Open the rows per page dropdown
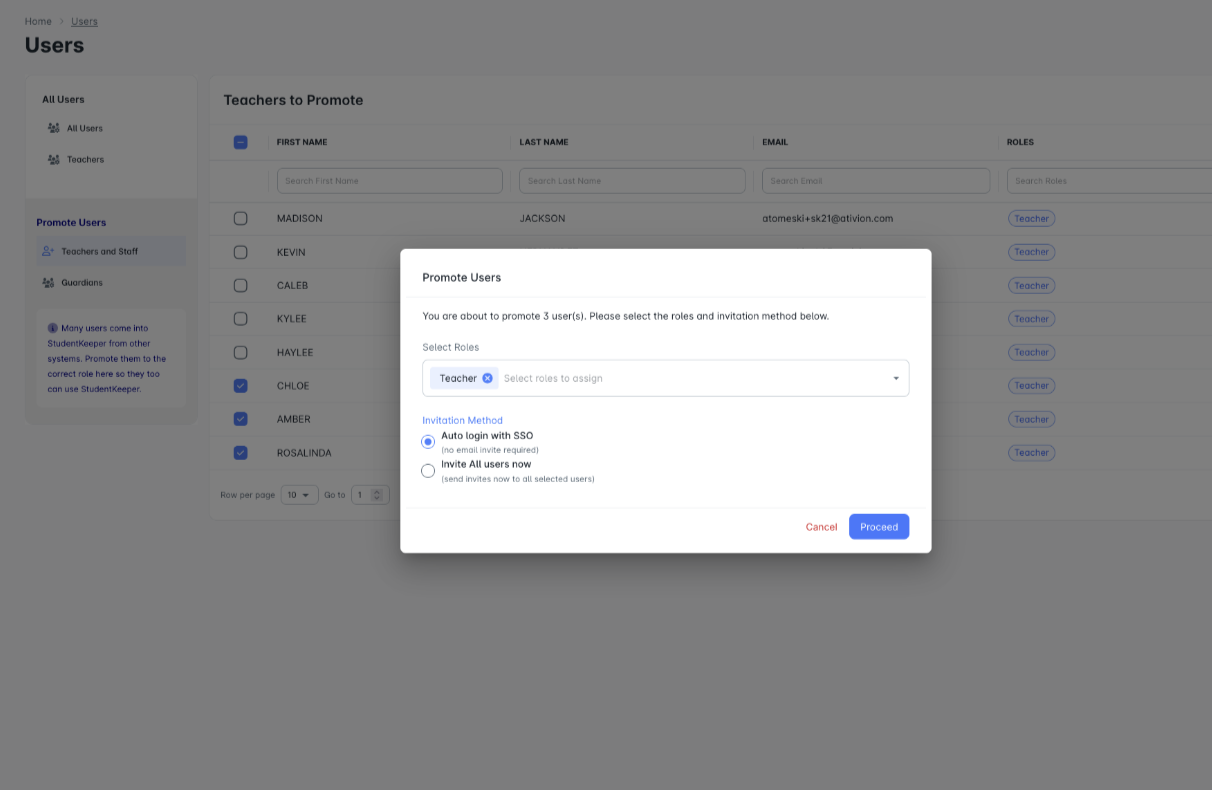 click(299, 494)
